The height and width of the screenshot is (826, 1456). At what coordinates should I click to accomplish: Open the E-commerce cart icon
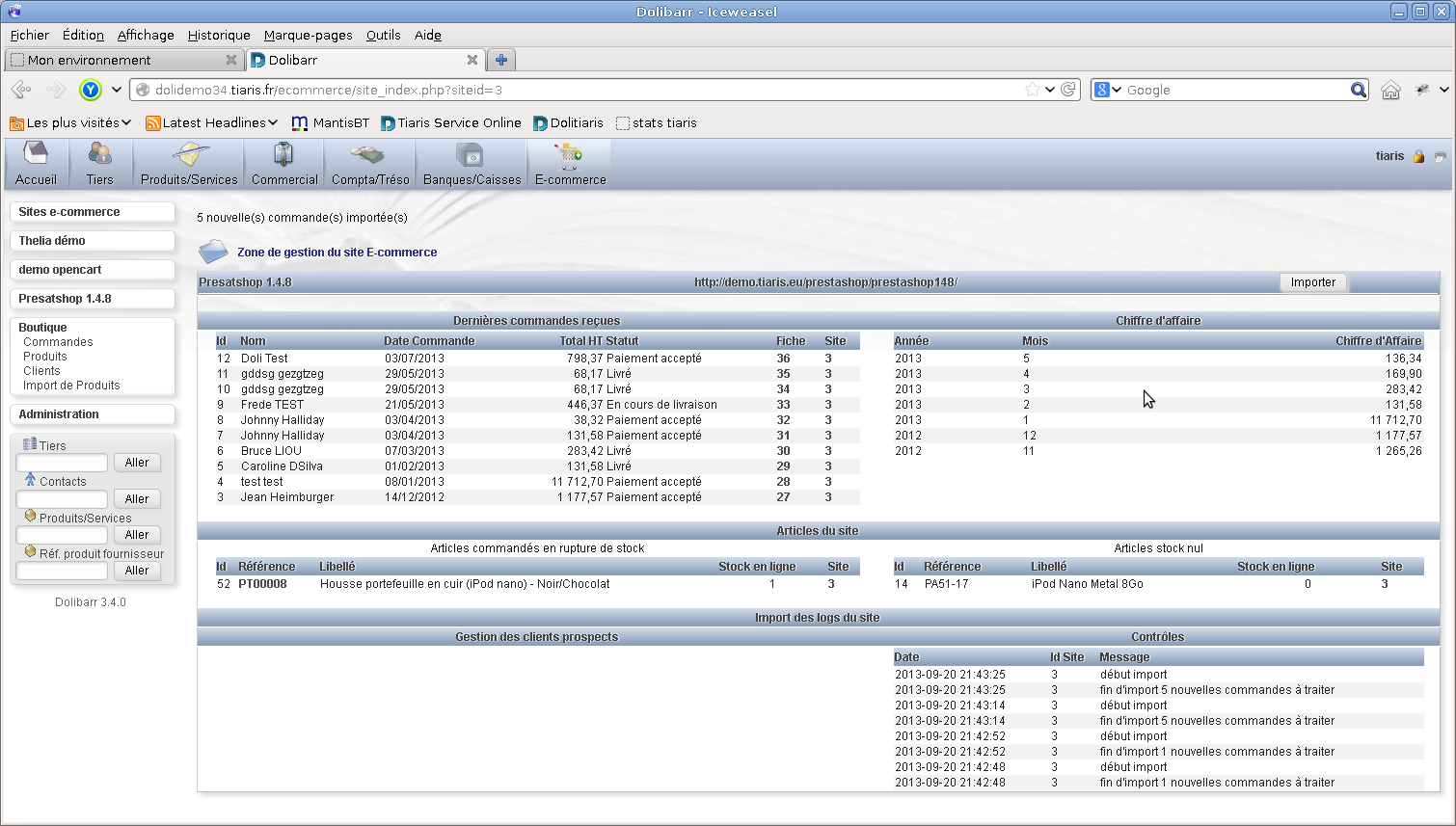[569, 155]
